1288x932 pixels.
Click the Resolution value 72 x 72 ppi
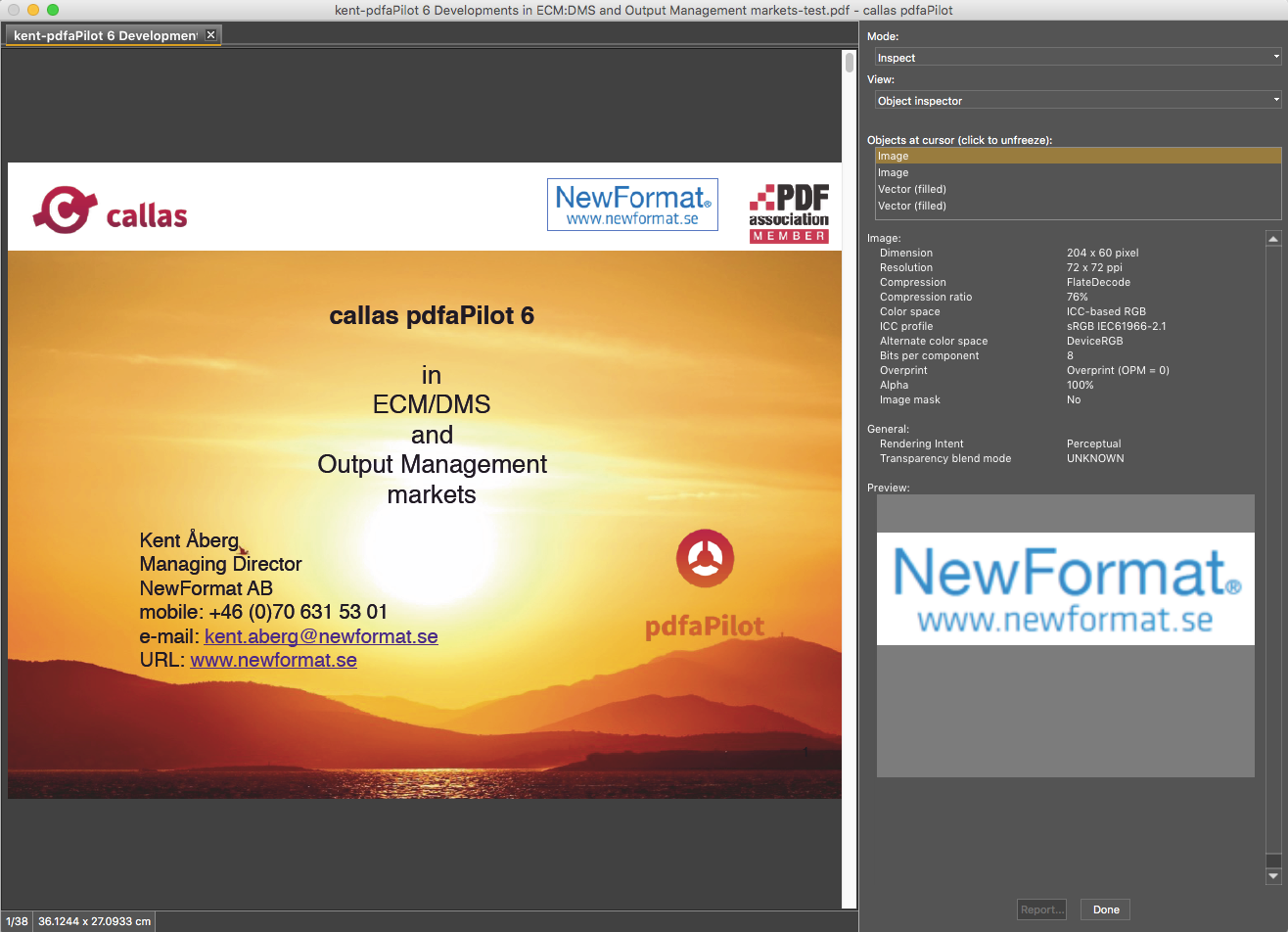coord(1094,267)
